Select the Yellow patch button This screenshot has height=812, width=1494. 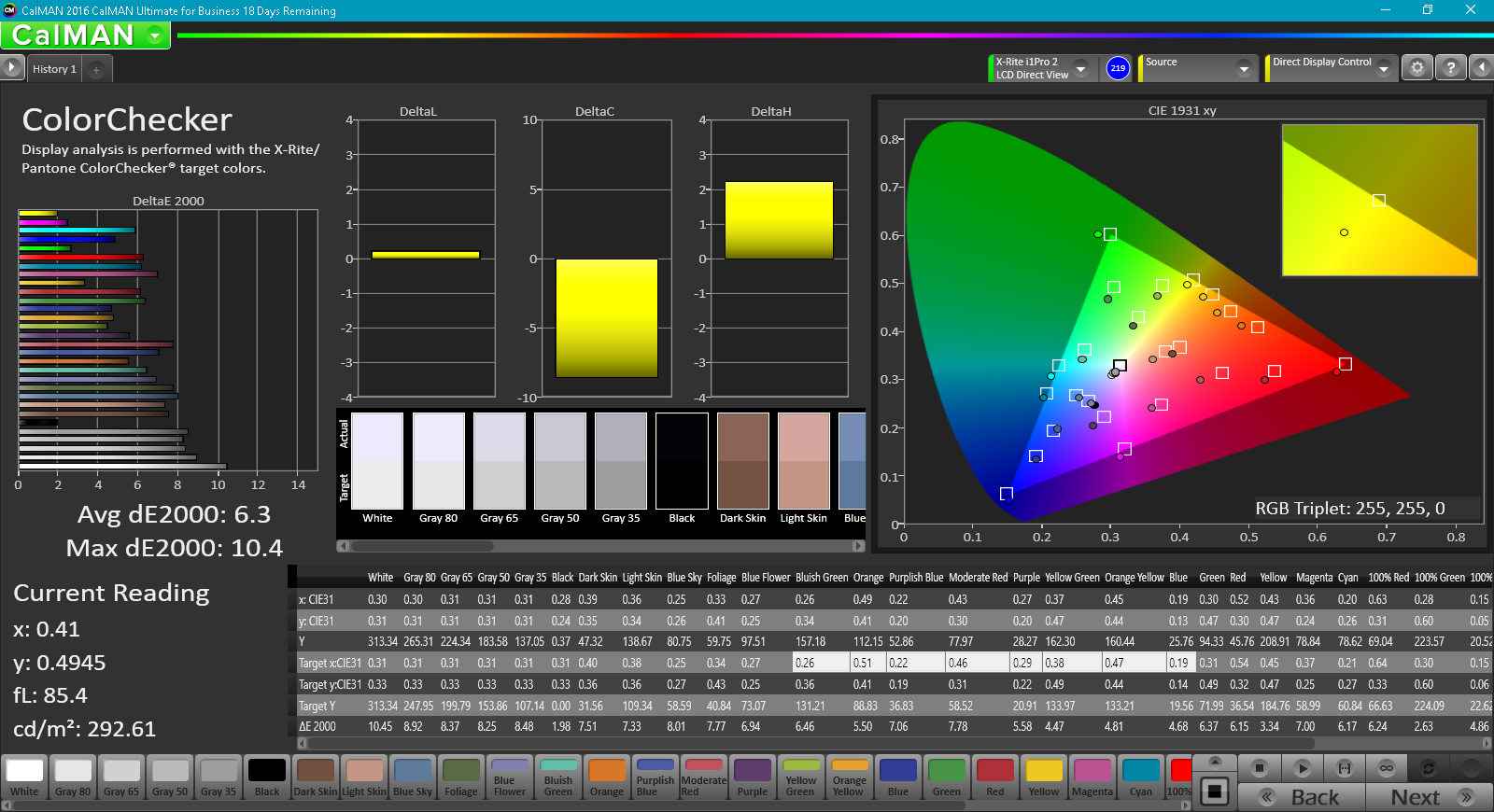point(1044,777)
